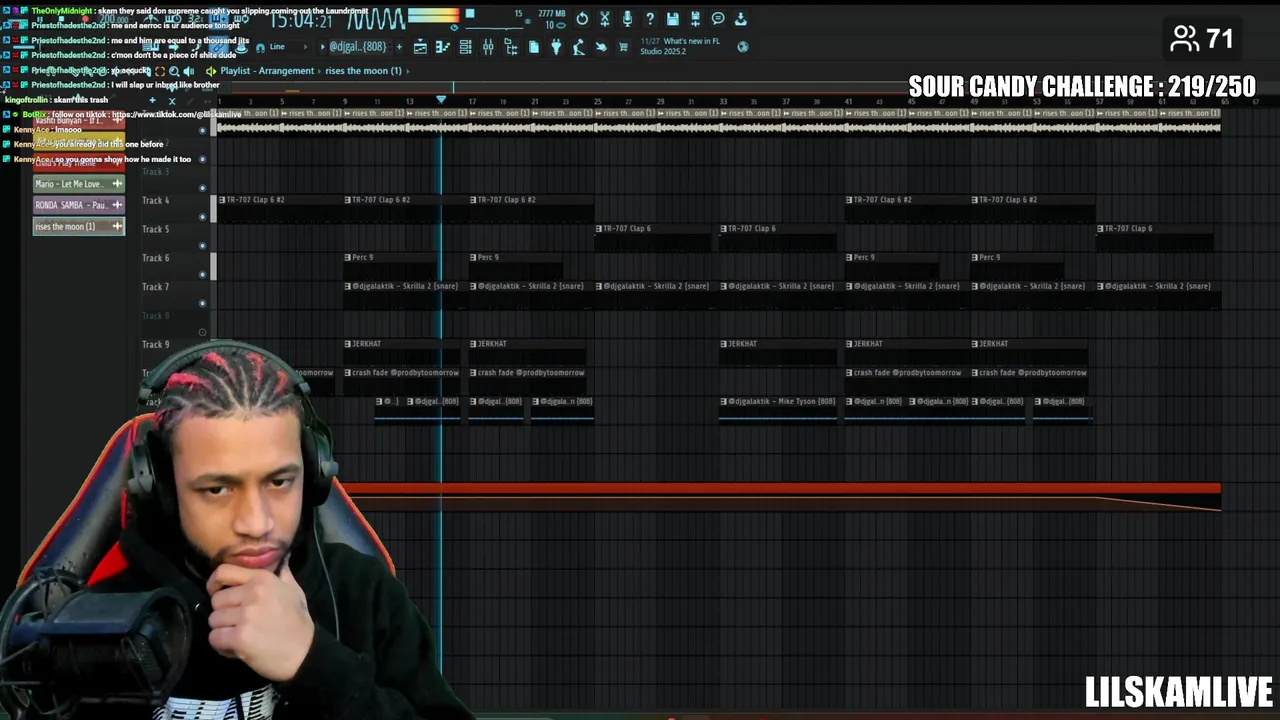
Task: Select Mario – Let Me Love pattern
Action: [79, 184]
